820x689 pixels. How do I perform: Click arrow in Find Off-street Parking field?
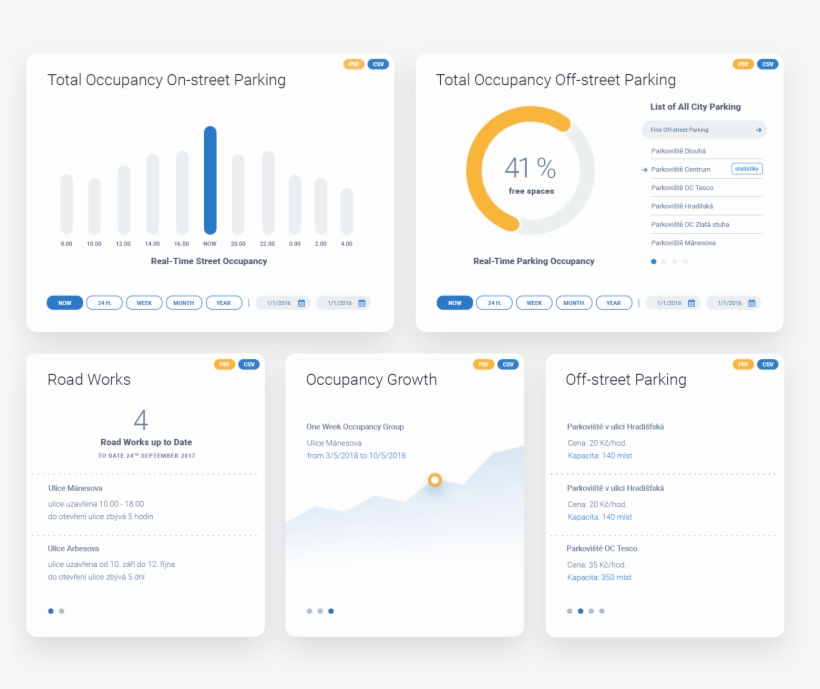click(x=759, y=130)
